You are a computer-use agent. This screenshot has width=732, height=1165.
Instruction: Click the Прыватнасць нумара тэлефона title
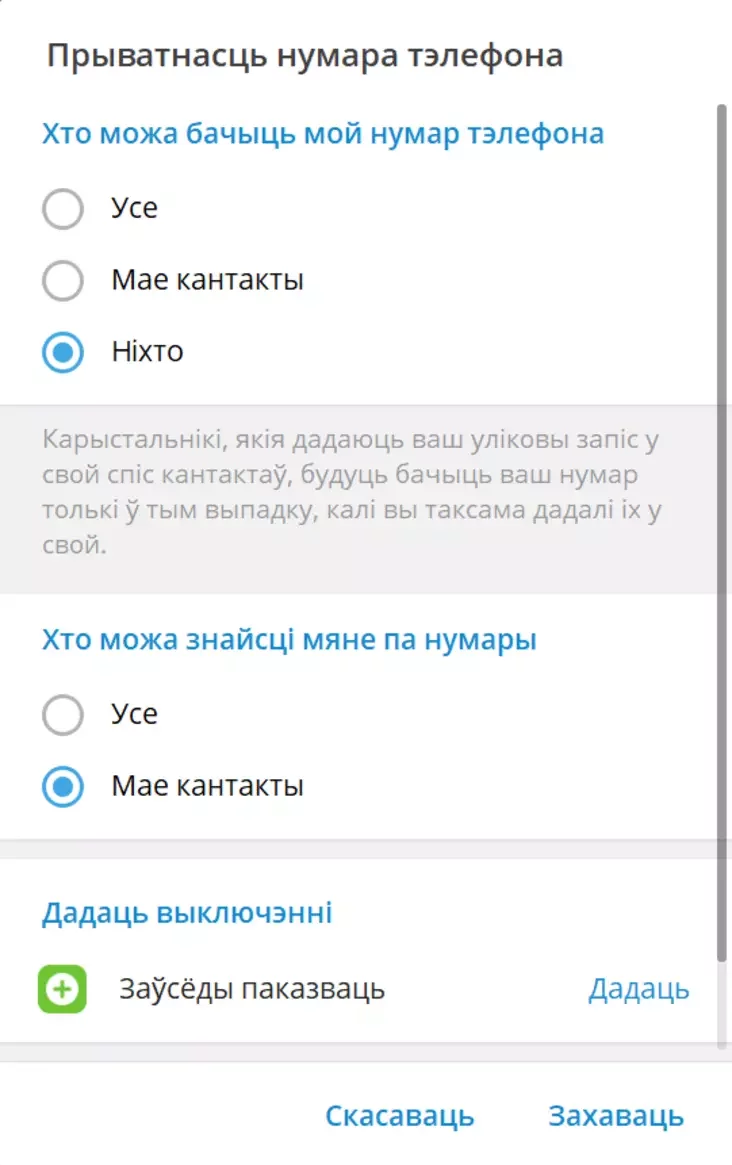coord(305,56)
